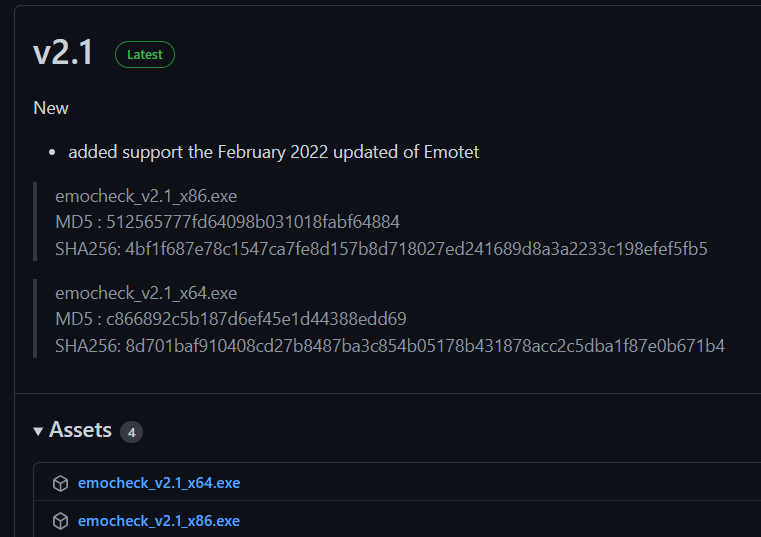
Task: Click the Assets count badge showing 4
Action: [132, 432]
